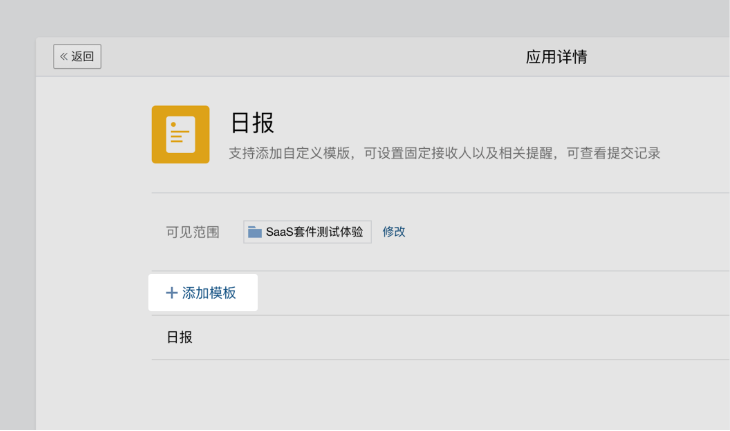
Task: Click the 应用详情 page title
Action: [x=556, y=57]
